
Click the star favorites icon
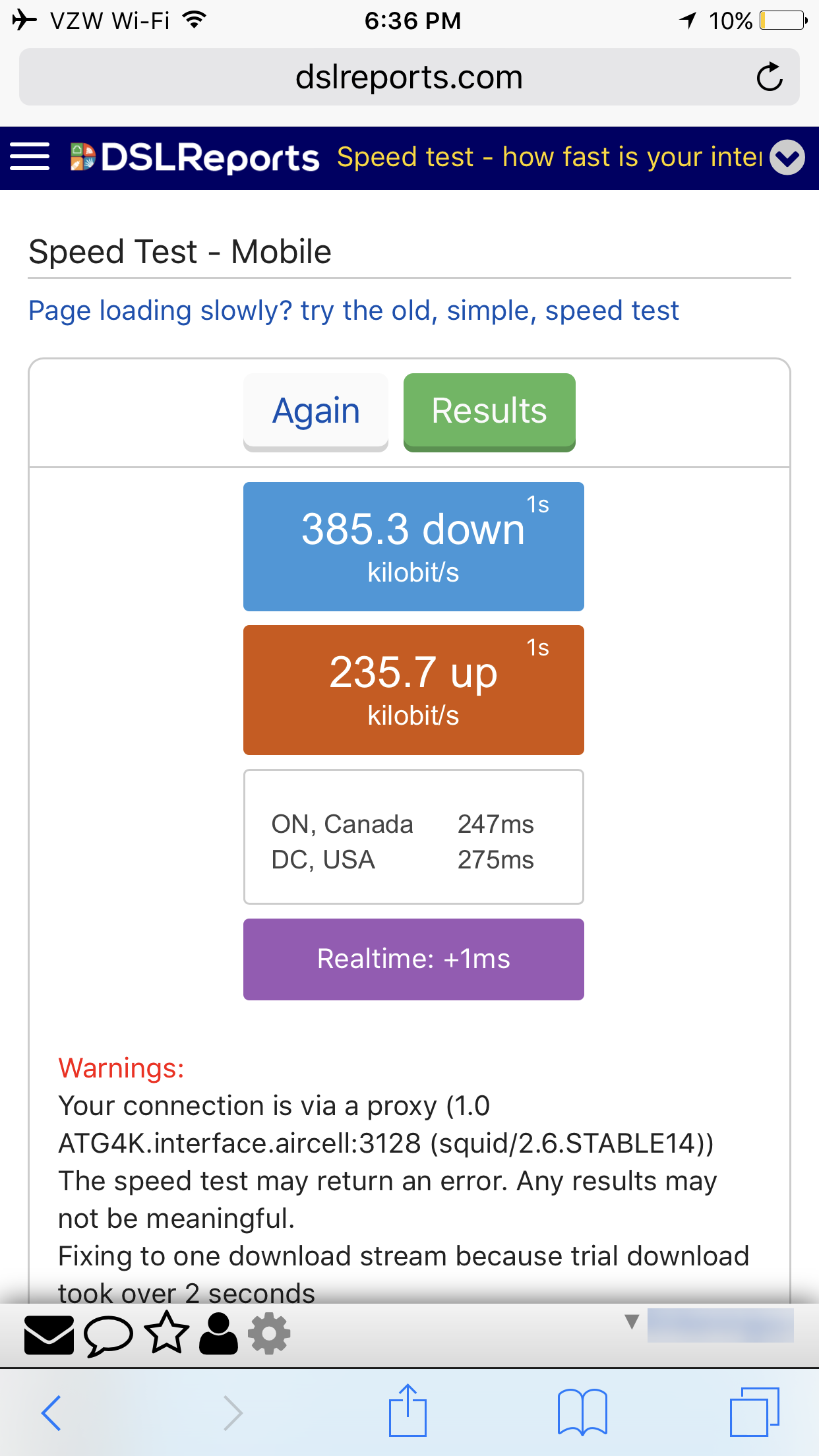(166, 1333)
